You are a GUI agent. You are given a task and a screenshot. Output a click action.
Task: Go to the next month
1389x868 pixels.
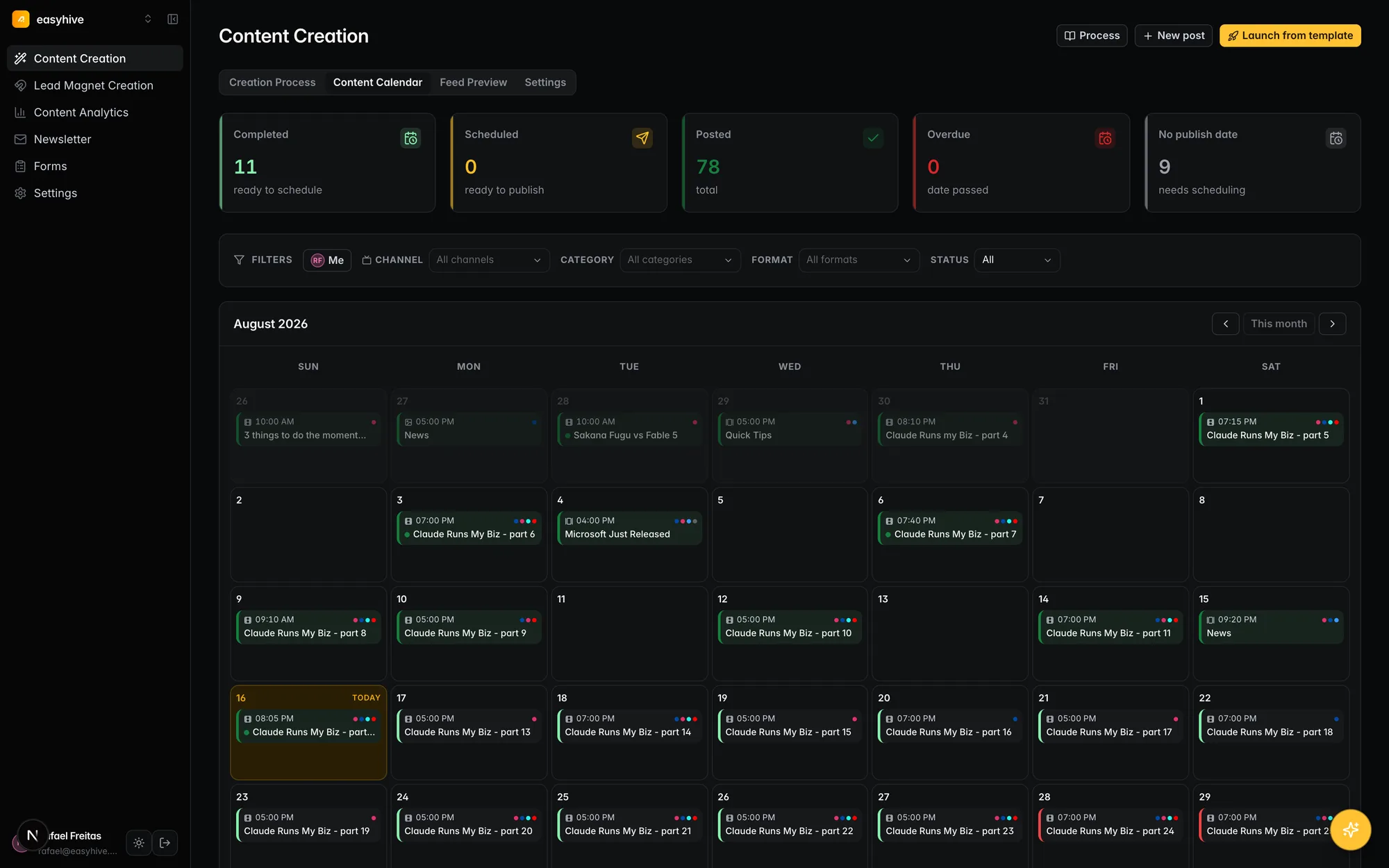[x=1332, y=324]
